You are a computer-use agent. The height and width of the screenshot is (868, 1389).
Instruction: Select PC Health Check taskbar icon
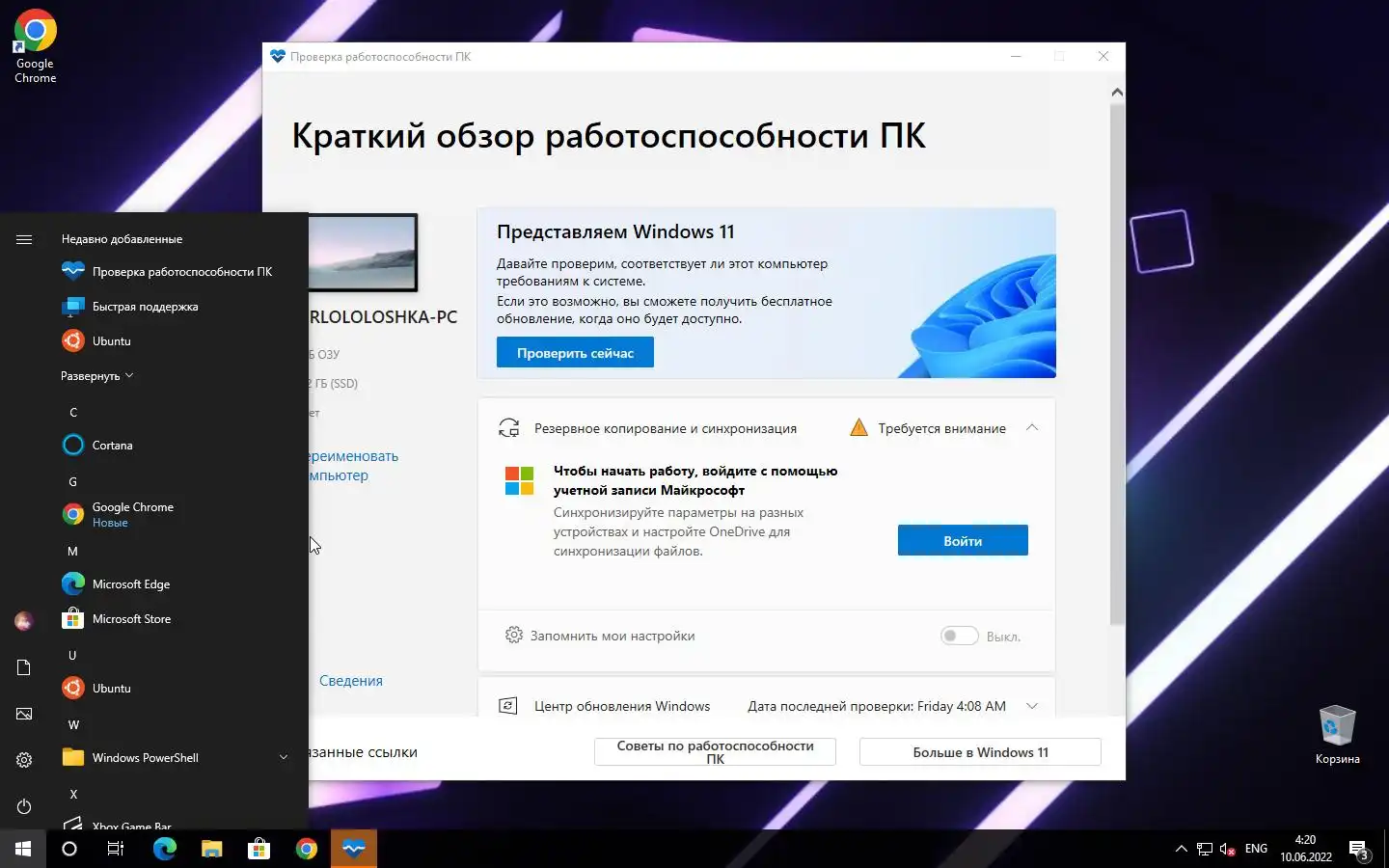click(354, 849)
